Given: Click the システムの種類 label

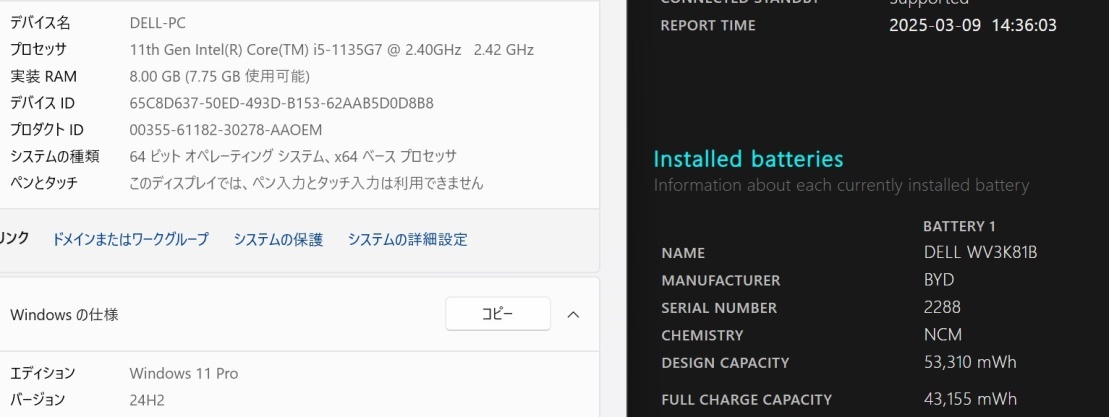Looking at the screenshot, I should [x=54, y=157].
